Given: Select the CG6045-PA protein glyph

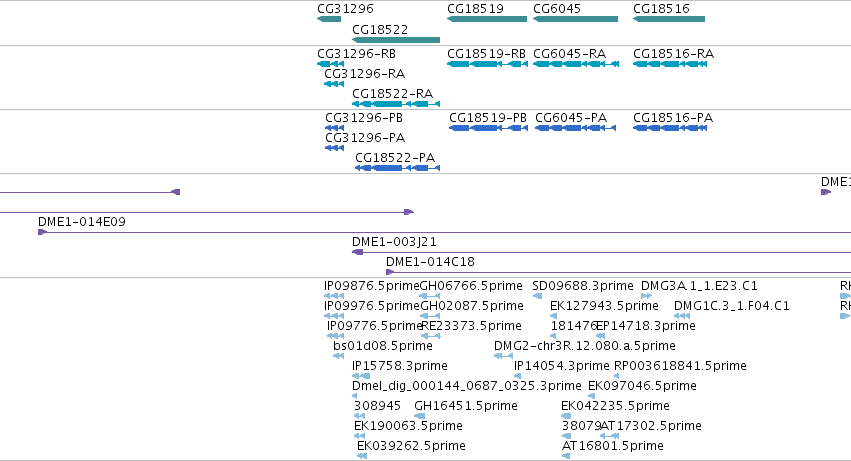Looking at the screenshot, I should [575, 128].
